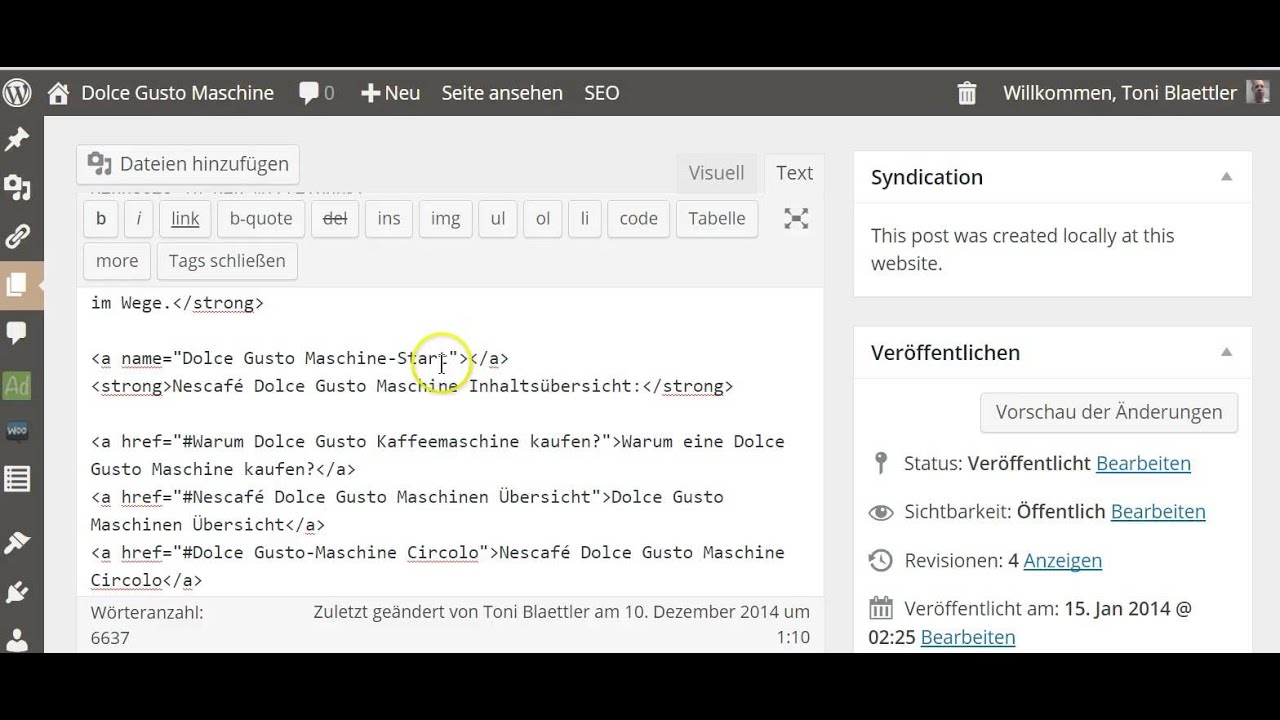
Task: Click the revisions history clock icon
Action: [881, 560]
